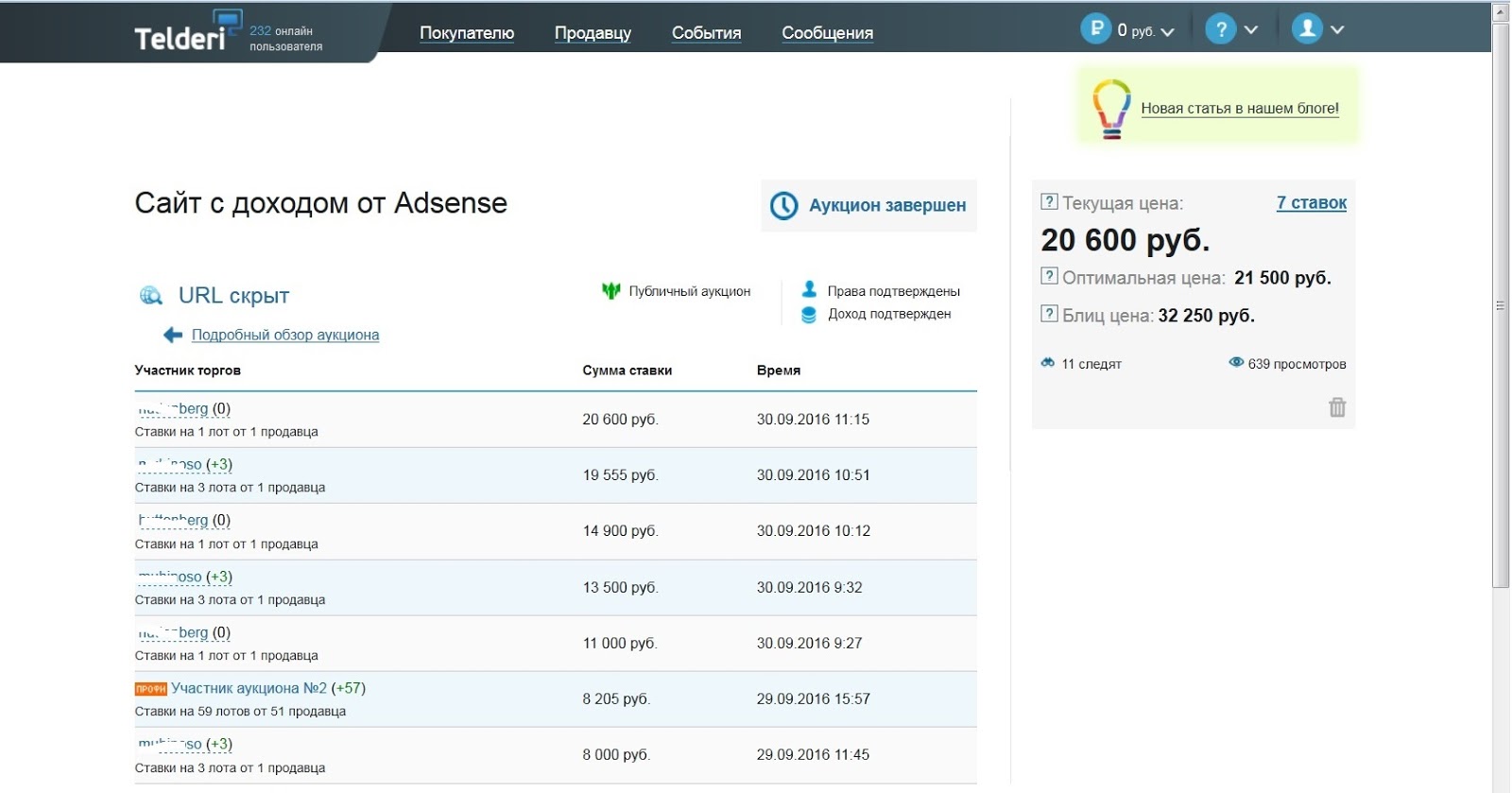1512x793 pixels.
Task: Click the time cell 30.09.2016 10:51
Action: 813,474
